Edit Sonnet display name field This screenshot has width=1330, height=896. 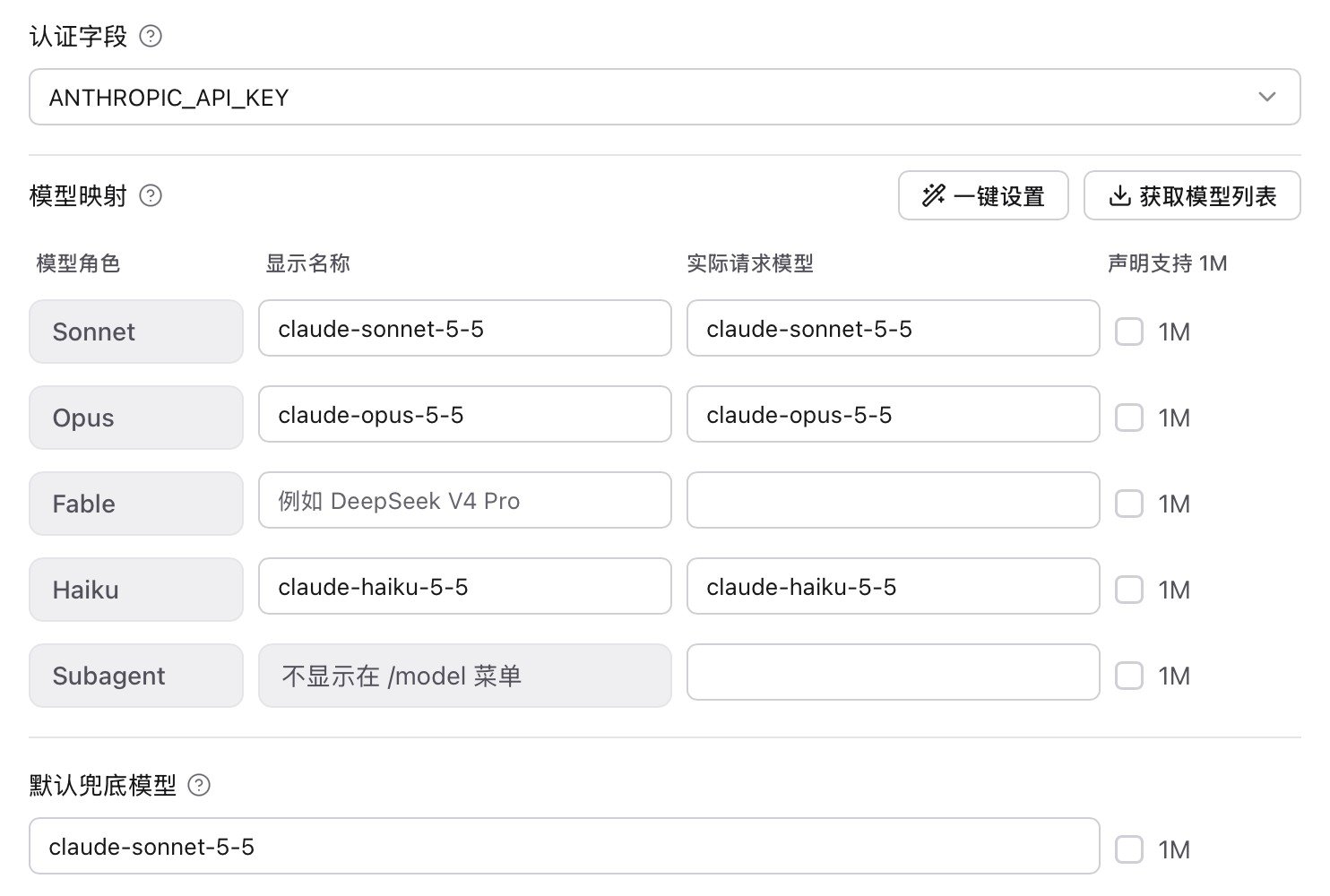(x=465, y=328)
